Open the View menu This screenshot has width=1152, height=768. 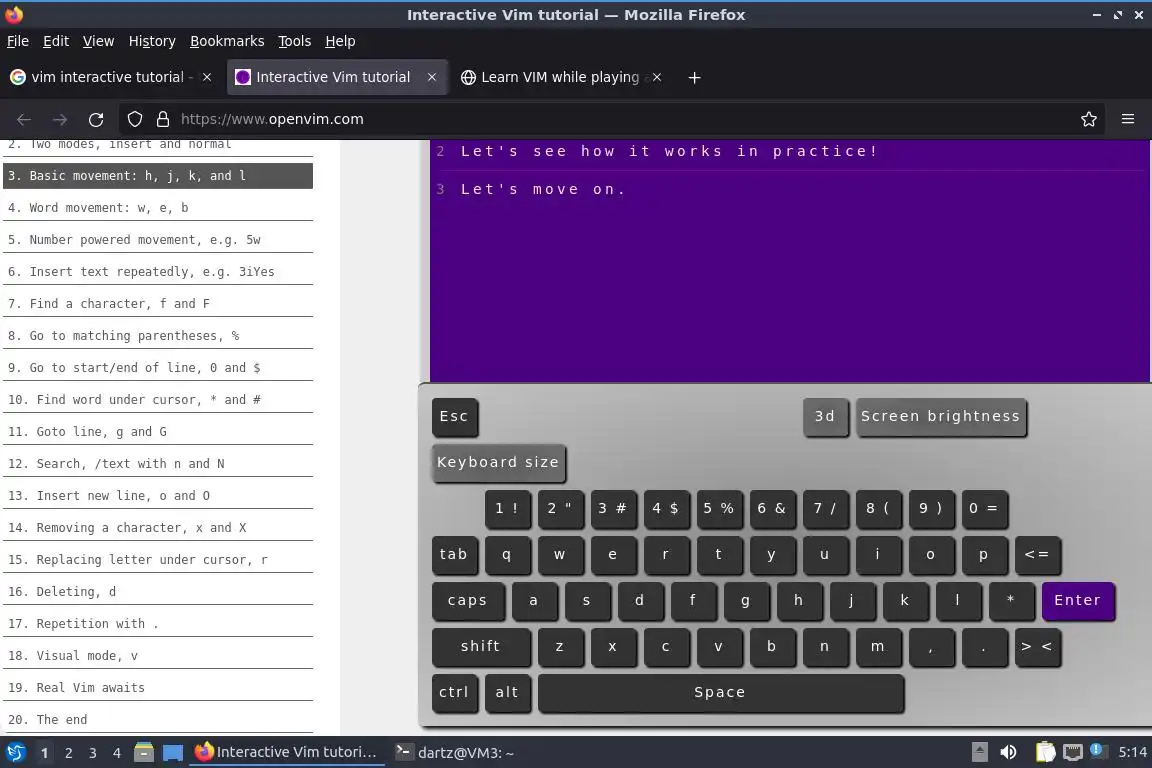point(98,41)
